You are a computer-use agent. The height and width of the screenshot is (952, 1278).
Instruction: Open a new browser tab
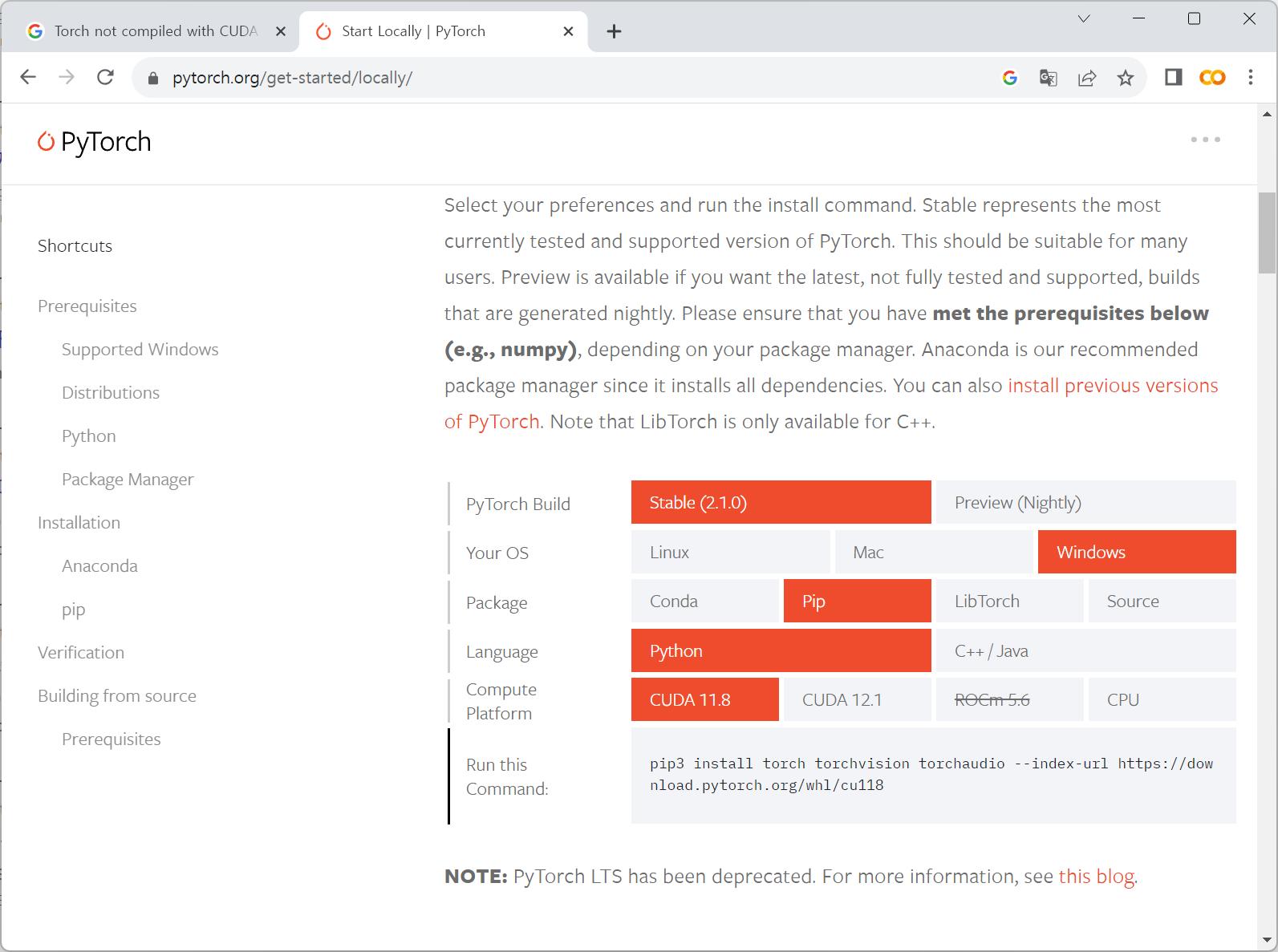tap(615, 31)
